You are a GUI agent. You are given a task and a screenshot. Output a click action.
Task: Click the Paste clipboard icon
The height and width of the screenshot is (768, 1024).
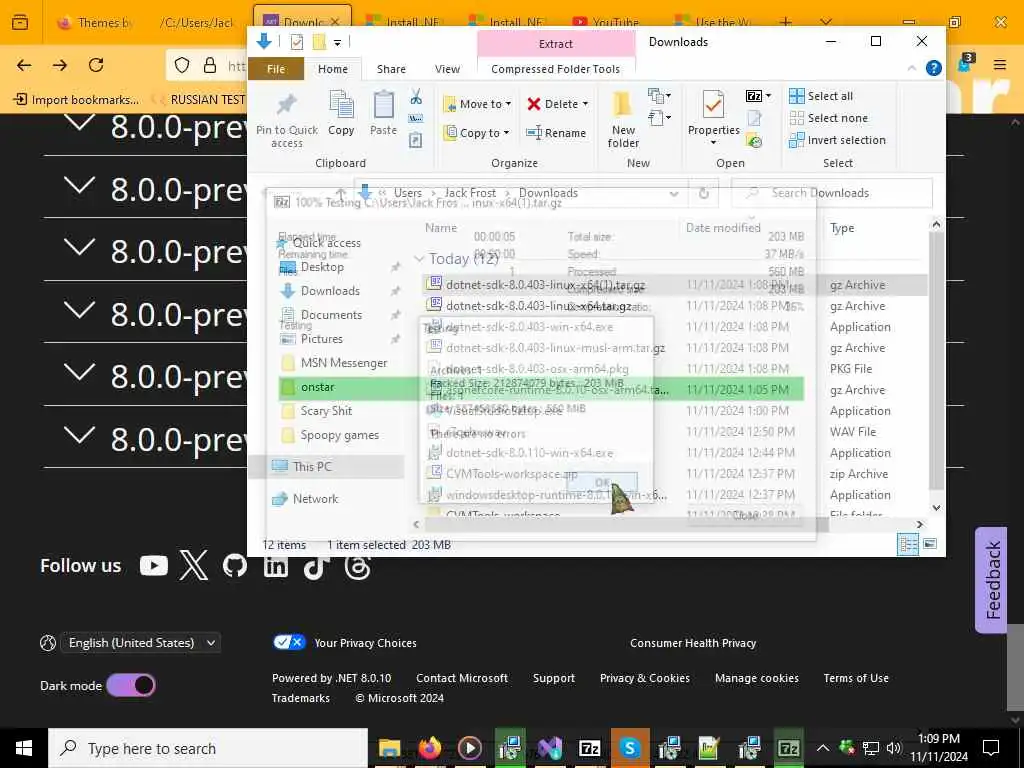[383, 112]
